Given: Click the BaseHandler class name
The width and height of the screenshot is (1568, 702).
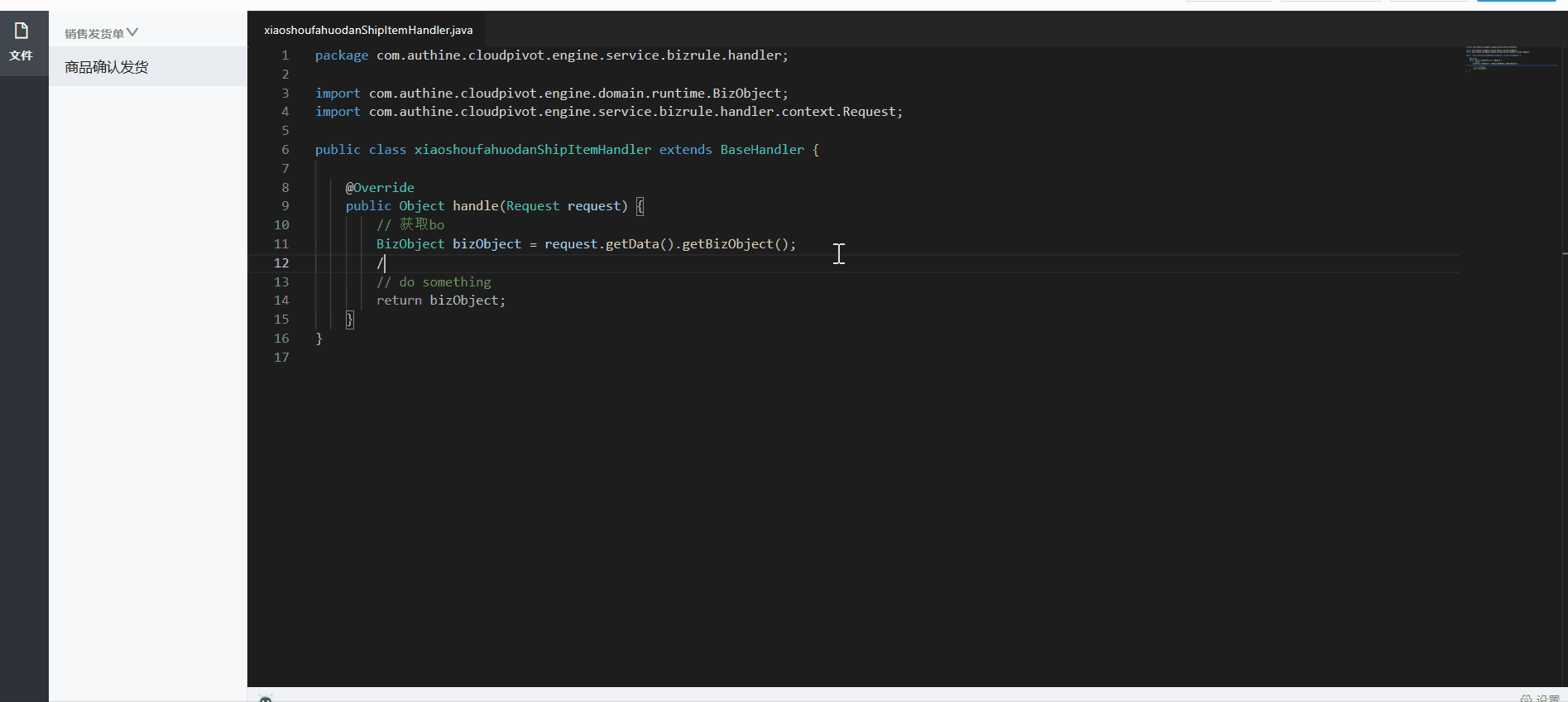Looking at the screenshot, I should (x=761, y=150).
